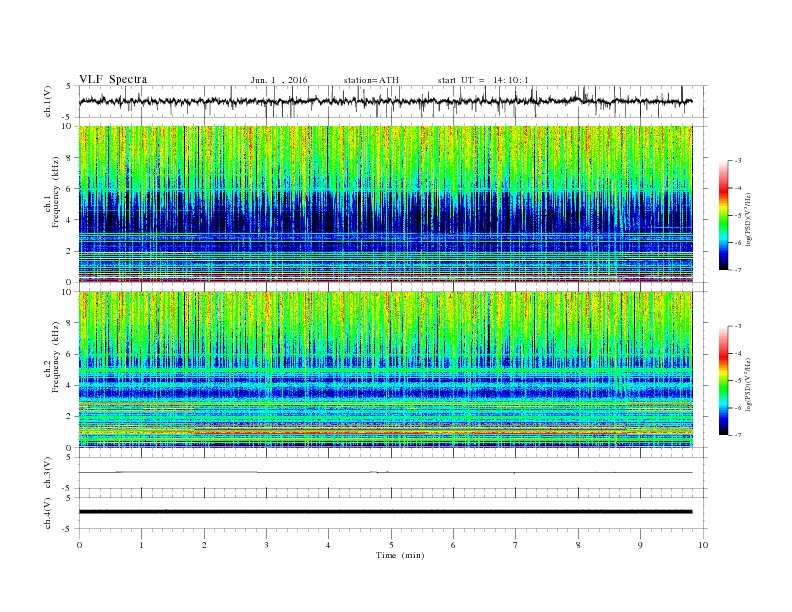Click the time axis tick label "5"
This screenshot has height=612, width=792.
(391, 545)
